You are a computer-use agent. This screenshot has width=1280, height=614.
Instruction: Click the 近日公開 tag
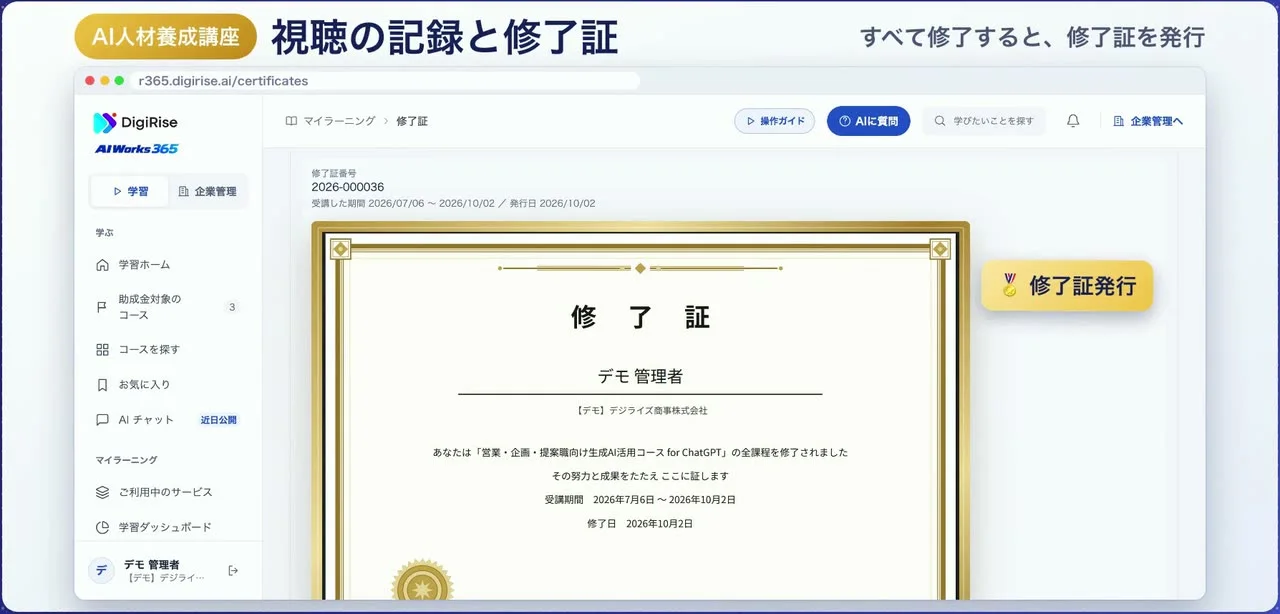(x=219, y=420)
